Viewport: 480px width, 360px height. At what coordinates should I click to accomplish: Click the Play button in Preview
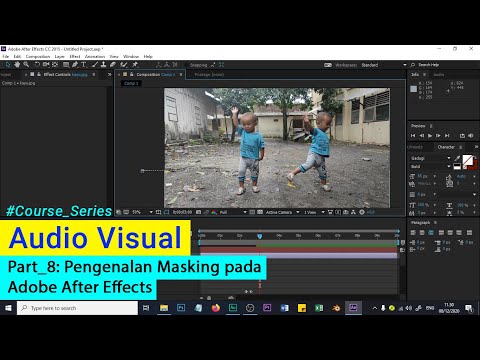tap(430, 135)
